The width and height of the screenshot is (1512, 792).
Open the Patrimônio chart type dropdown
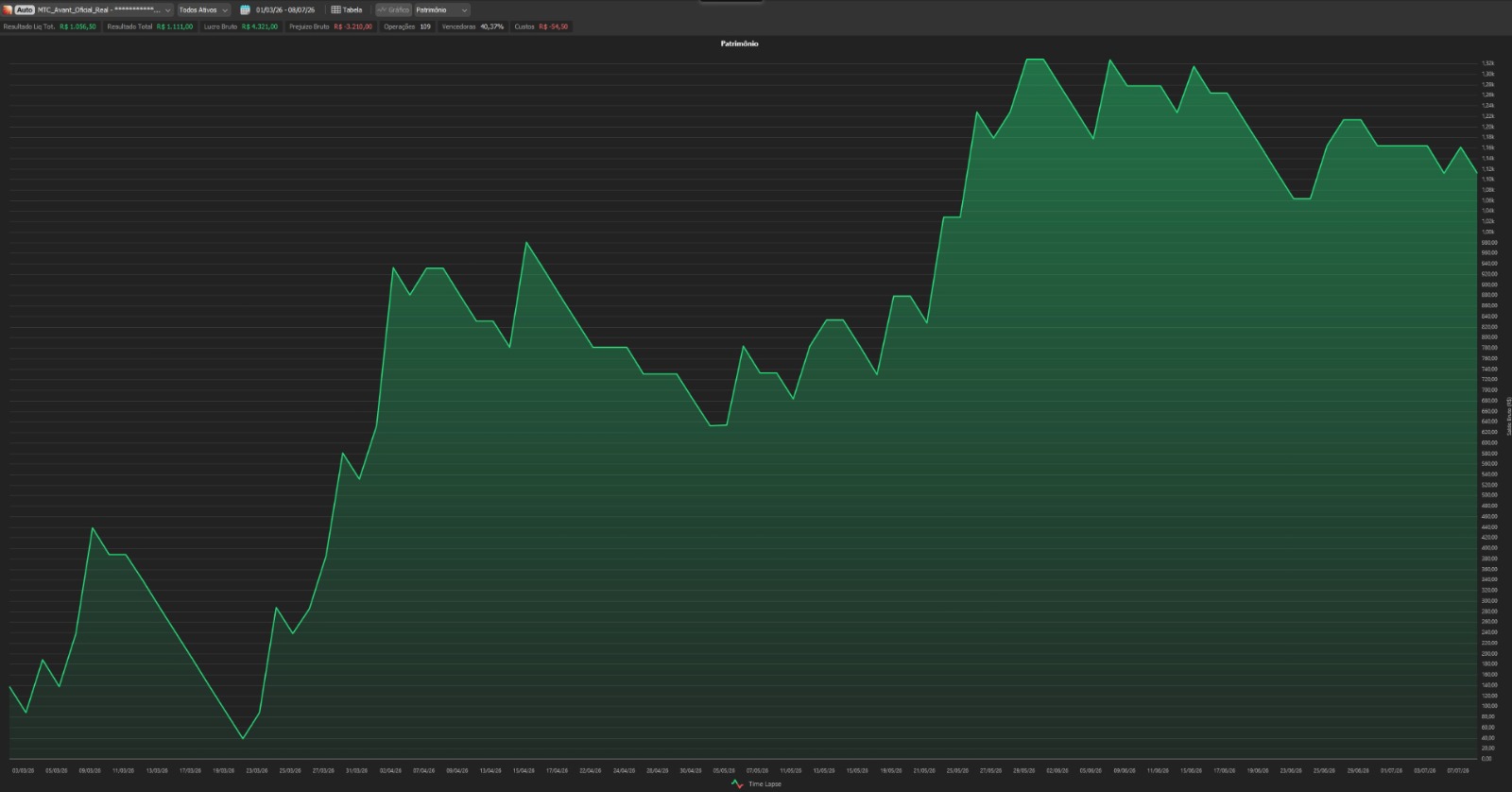pyautogui.click(x=441, y=9)
